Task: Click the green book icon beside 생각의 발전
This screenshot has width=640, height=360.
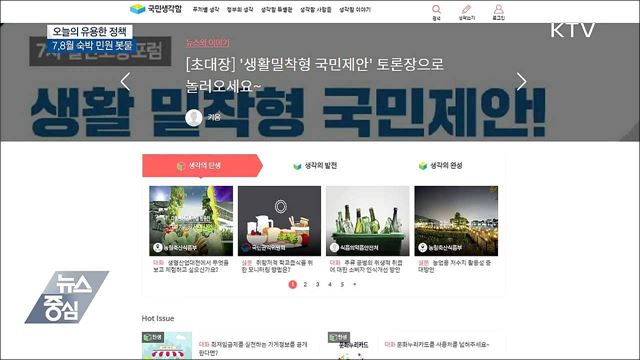Action: (x=297, y=166)
